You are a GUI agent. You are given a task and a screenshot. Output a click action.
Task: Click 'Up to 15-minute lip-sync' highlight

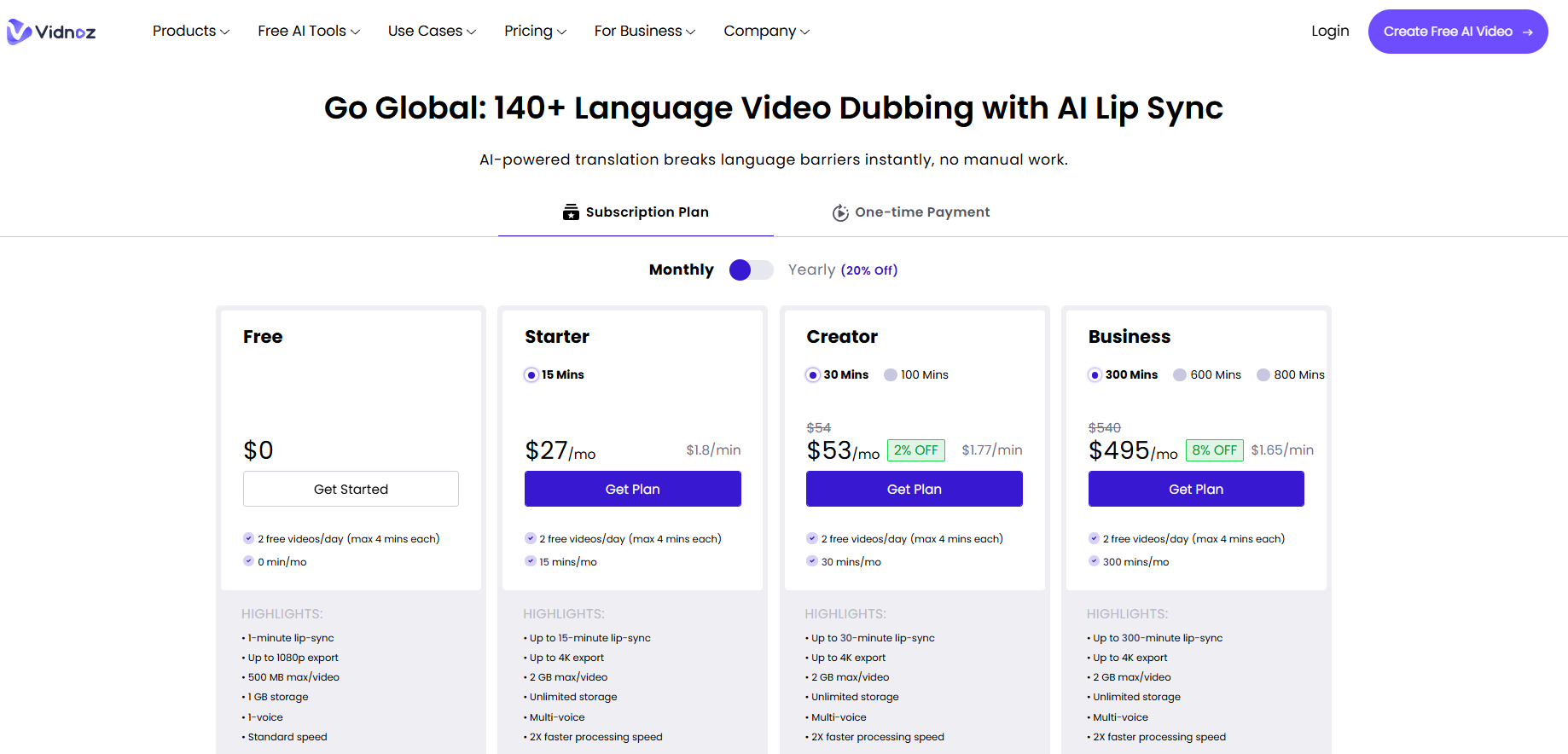coord(589,638)
